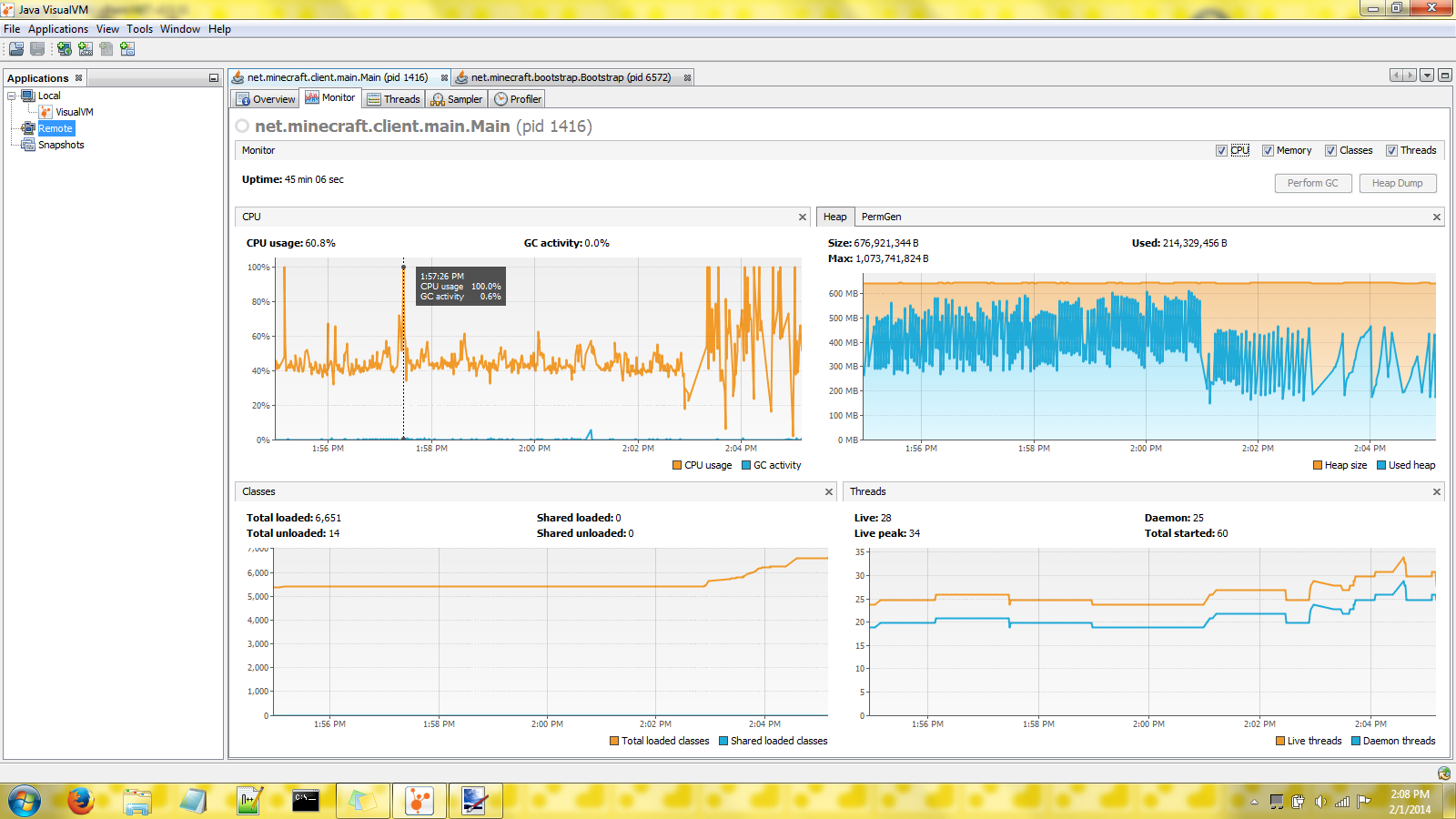The width and height of the screenshot is (1456, 819).
Task: Click the Heap size legend swatch
Action: (1317, 465)
